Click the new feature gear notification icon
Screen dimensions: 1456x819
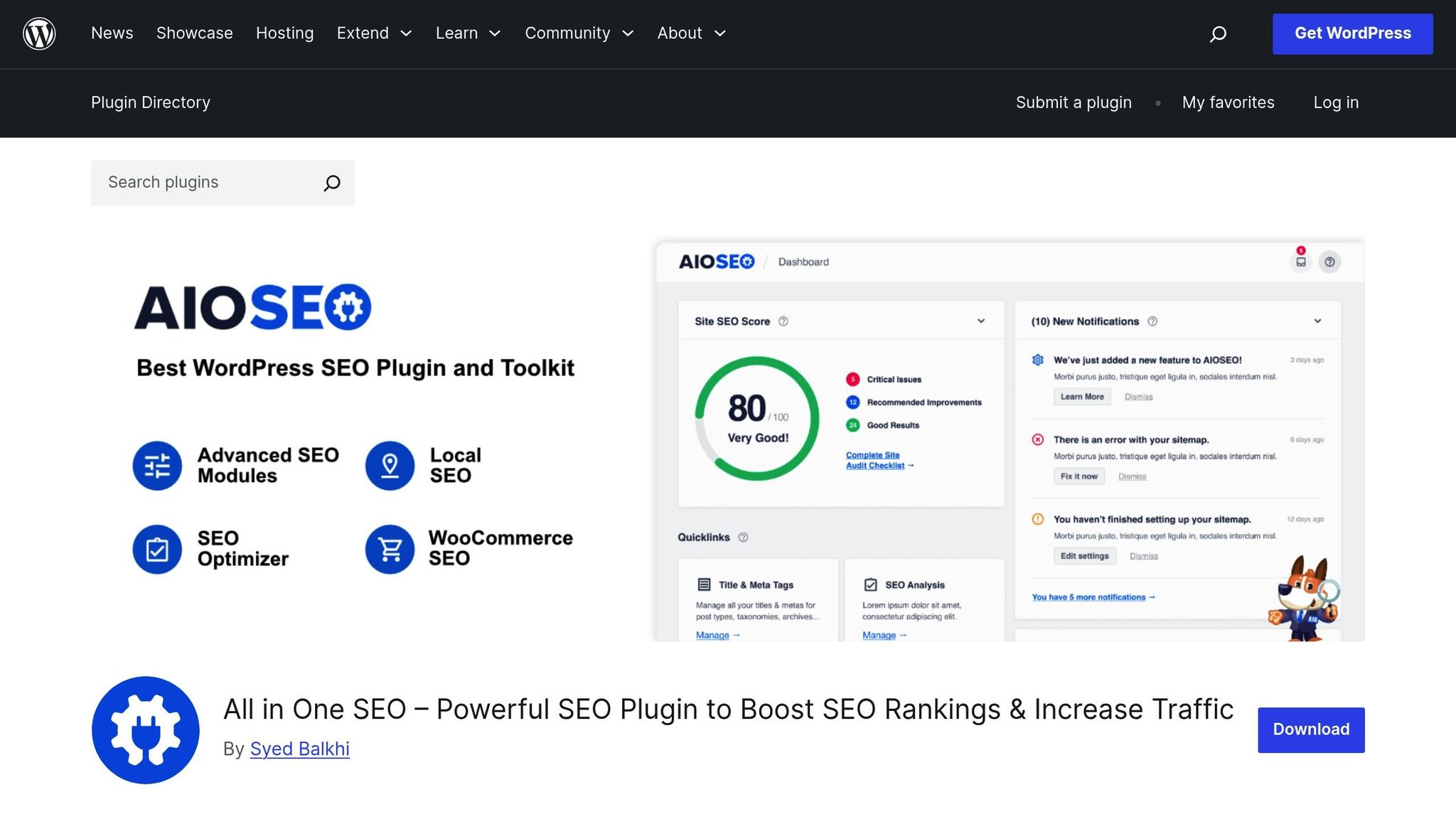pyautogui.click(x=1038, y=360)
